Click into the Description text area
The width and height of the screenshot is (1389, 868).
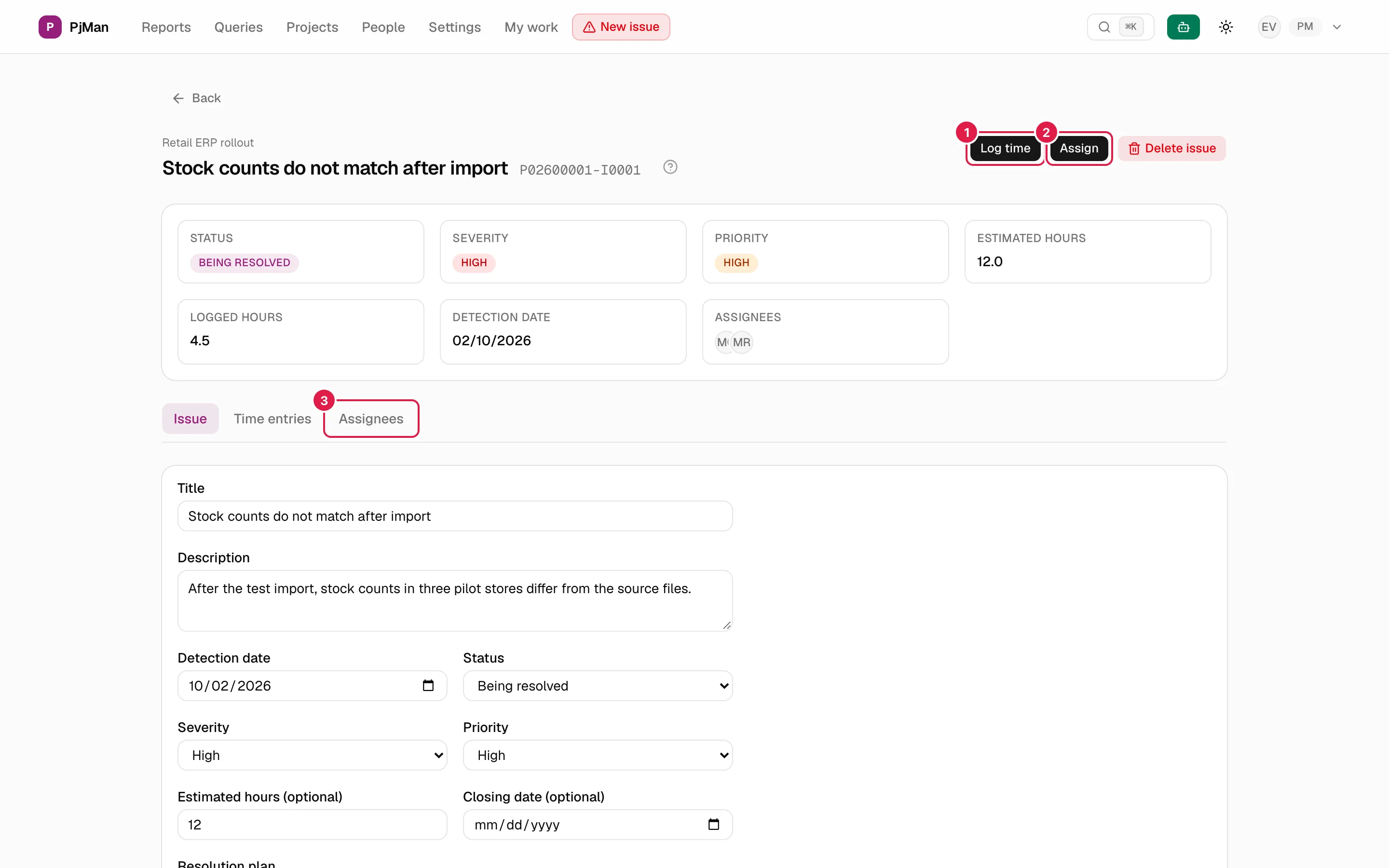455,600
